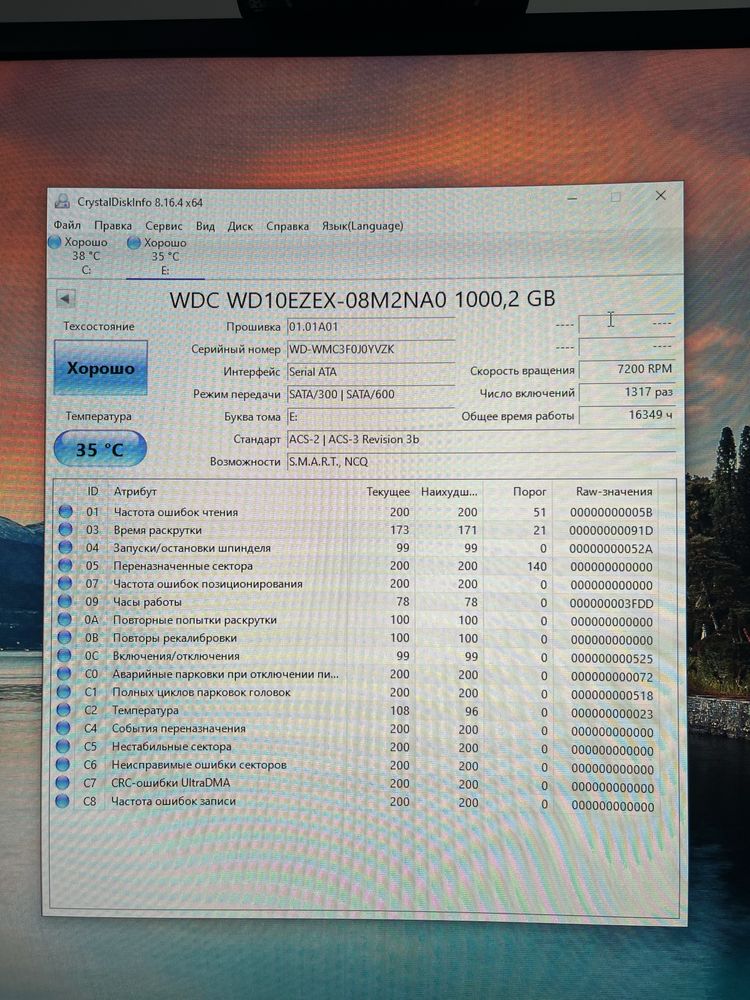Click status circle for attribute 0A

[64, 619]
